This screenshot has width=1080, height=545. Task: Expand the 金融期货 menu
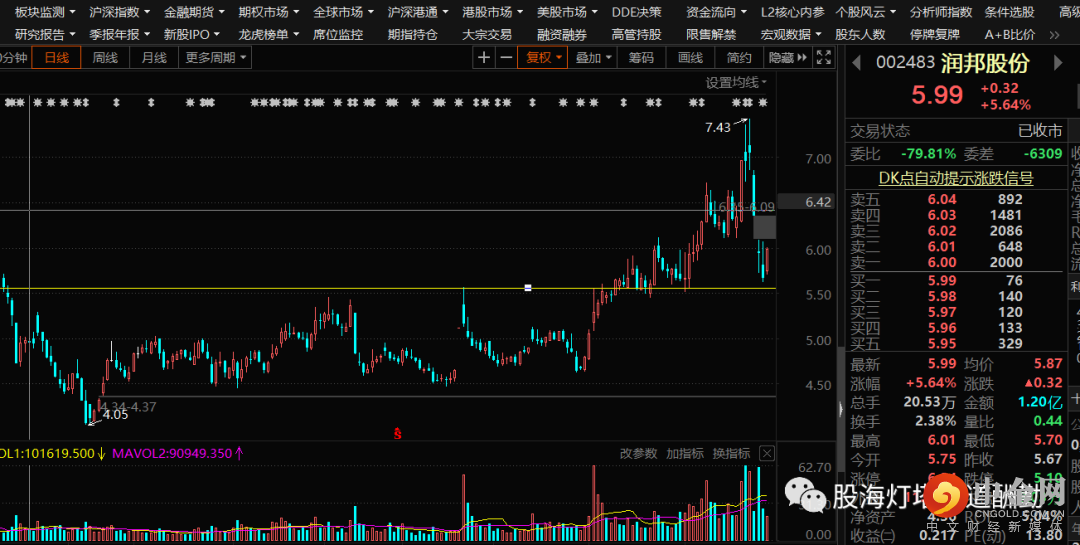(x=194, y=12)
